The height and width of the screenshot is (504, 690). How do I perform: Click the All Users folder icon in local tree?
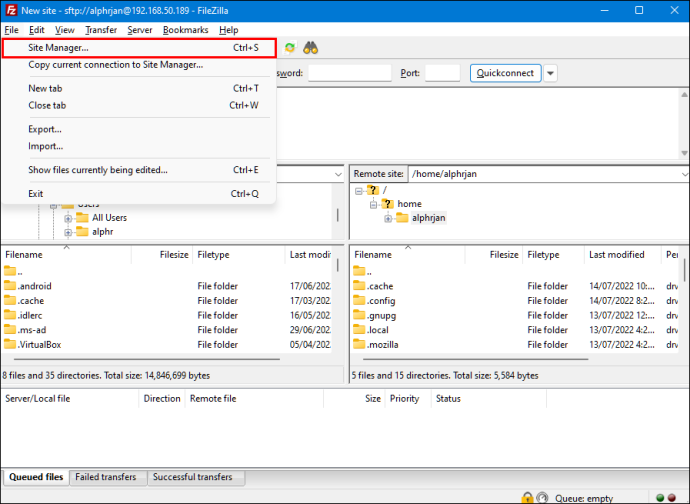tap(82, 217)
